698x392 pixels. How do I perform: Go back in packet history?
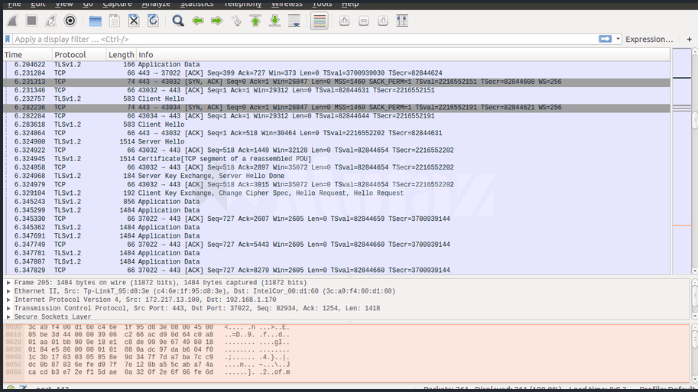pos(198,21)
